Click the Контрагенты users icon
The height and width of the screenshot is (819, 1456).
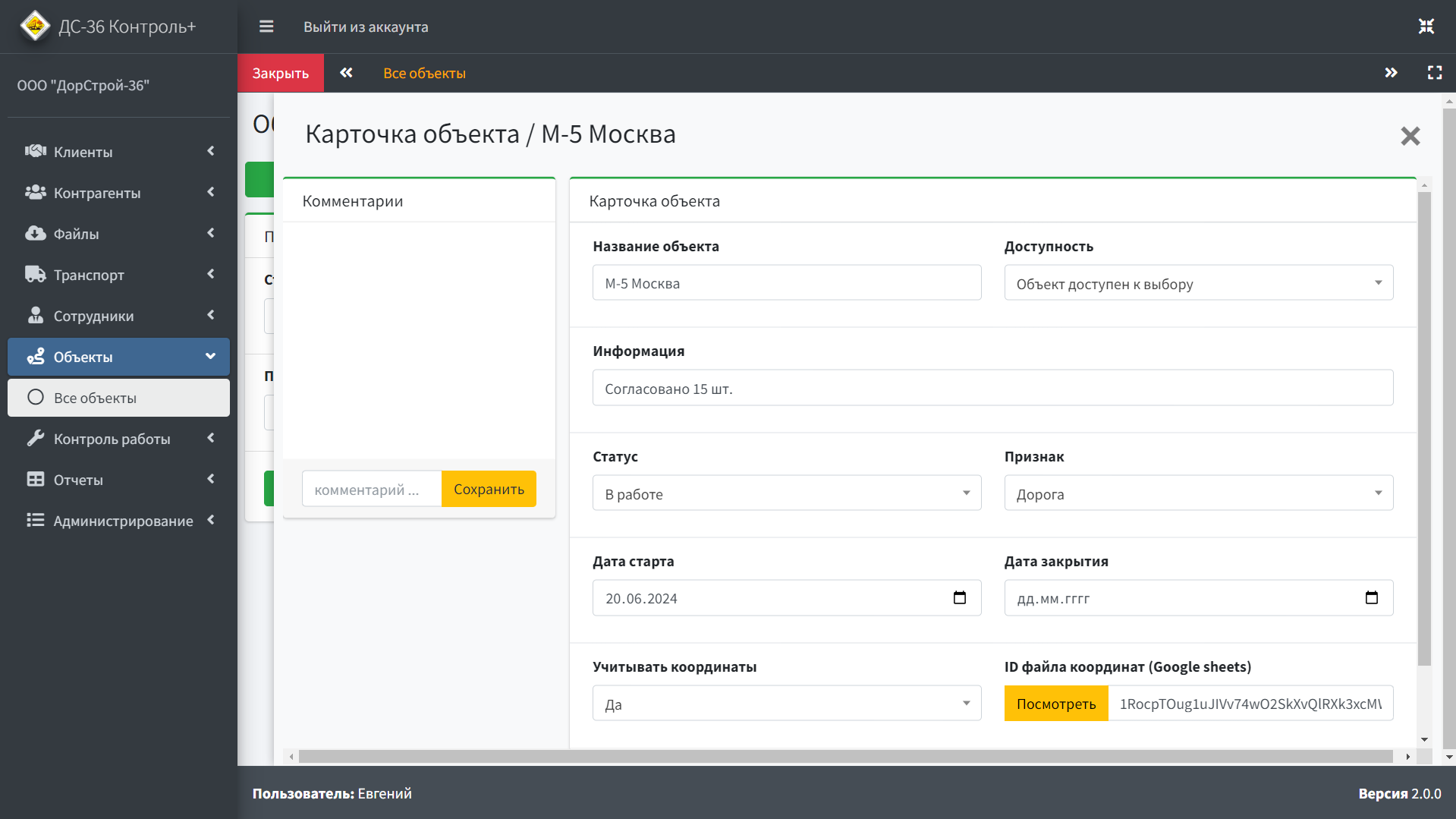point(36,192)
